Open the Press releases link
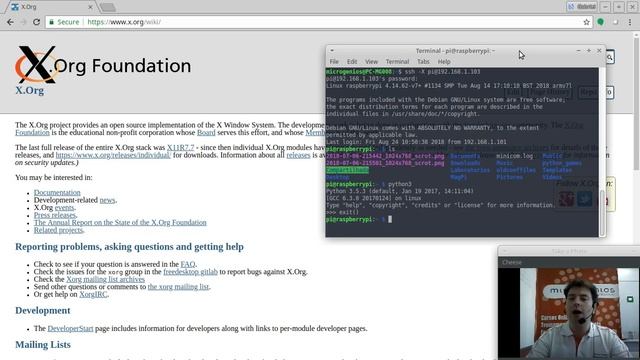The image size is (640, 360). (x=55, y=215)
